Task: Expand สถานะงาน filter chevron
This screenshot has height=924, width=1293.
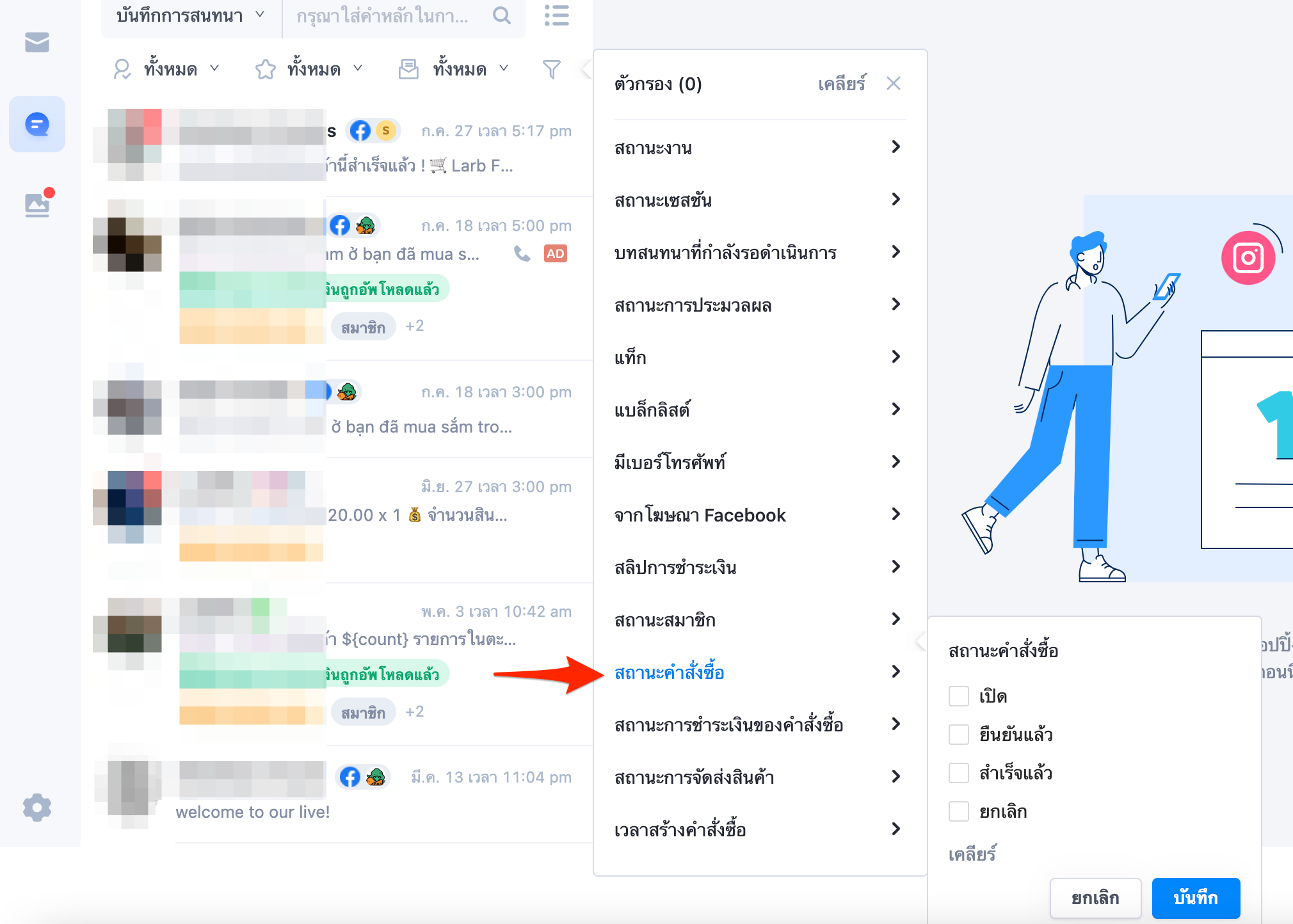Action: [896, 147]
